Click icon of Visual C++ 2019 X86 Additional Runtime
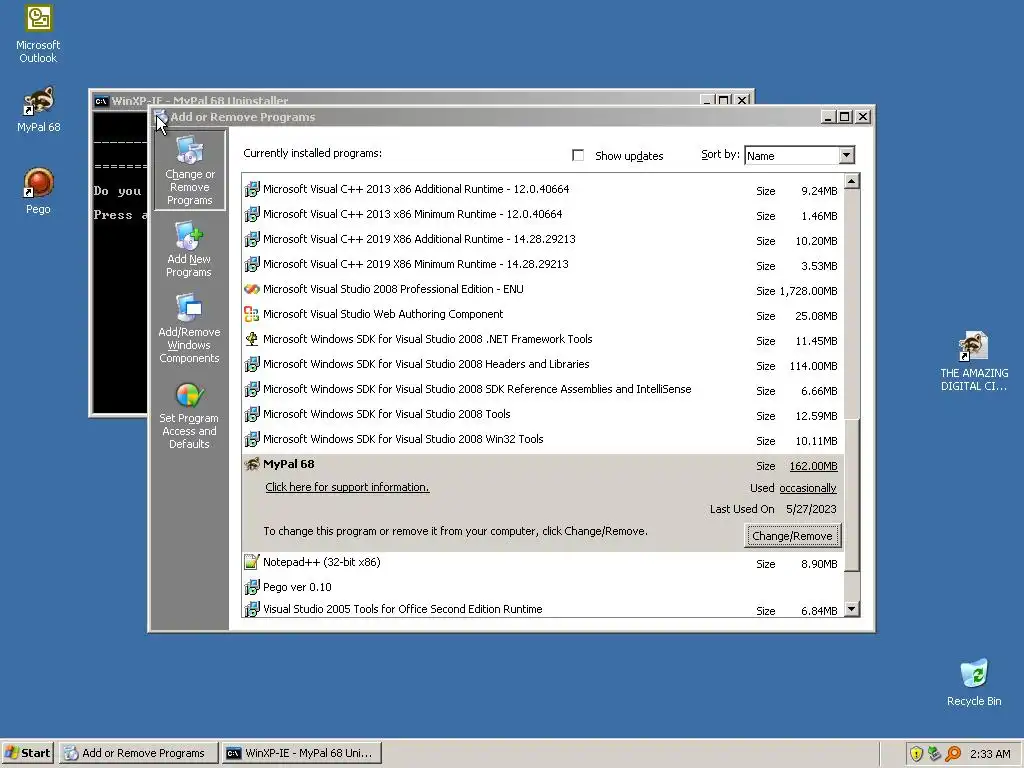1024x768 pixels. [251, 239]
